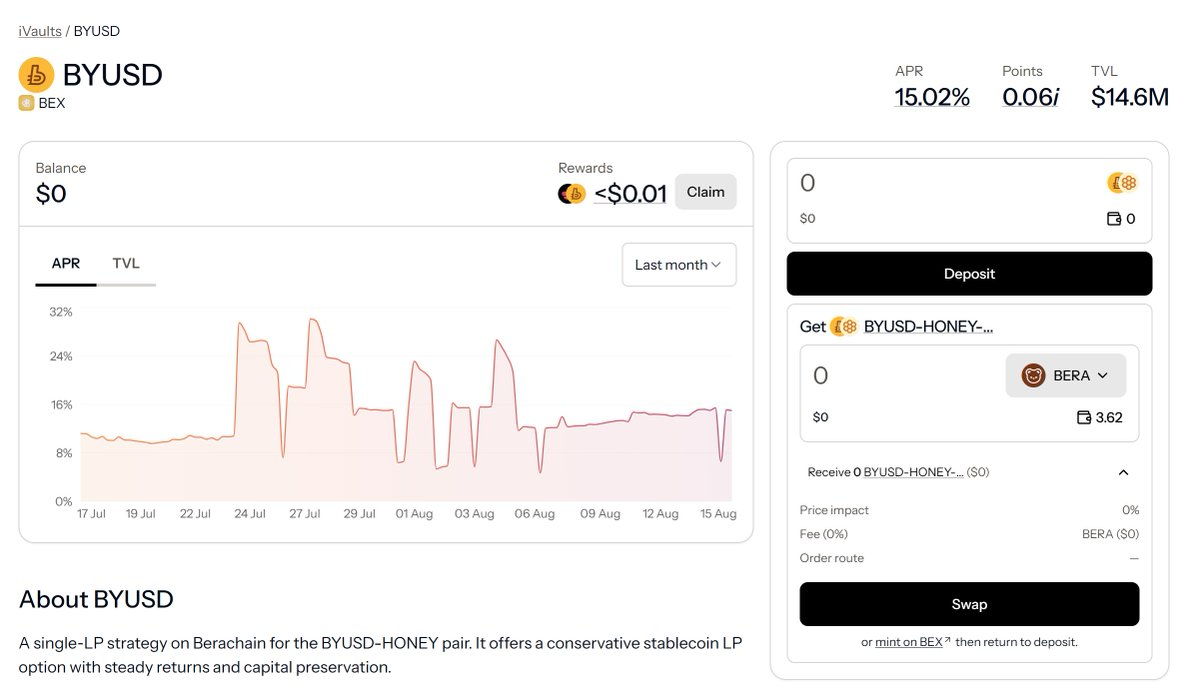
Task: Open the Last month time range dropdown
Action: pyautogui.click(x=678, y=265)
